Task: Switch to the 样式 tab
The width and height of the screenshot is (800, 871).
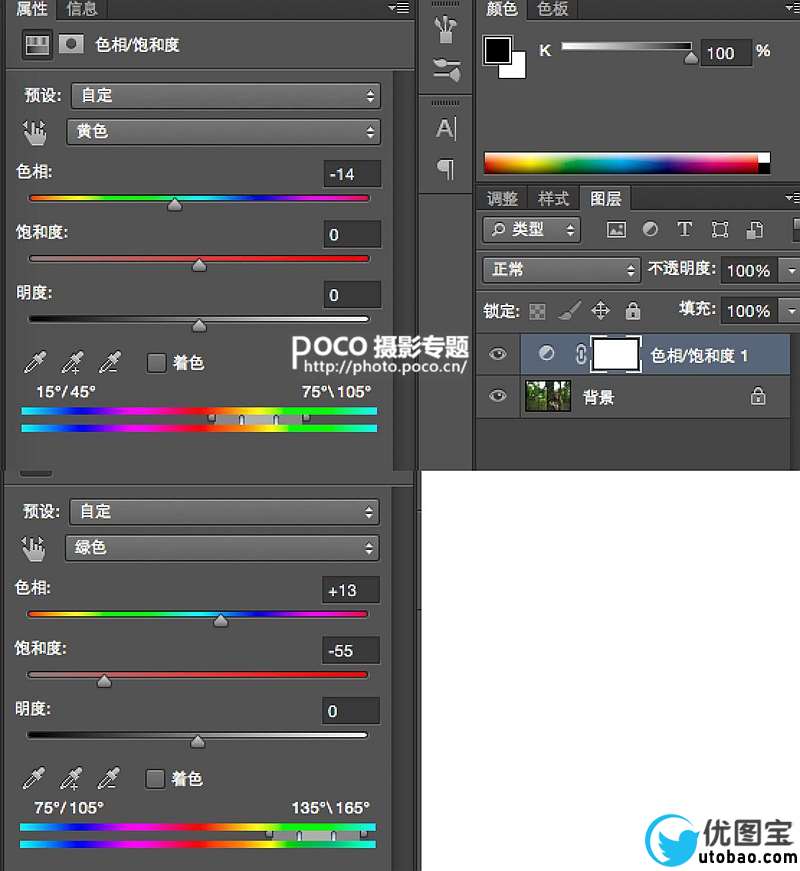Action: point(553,198)
